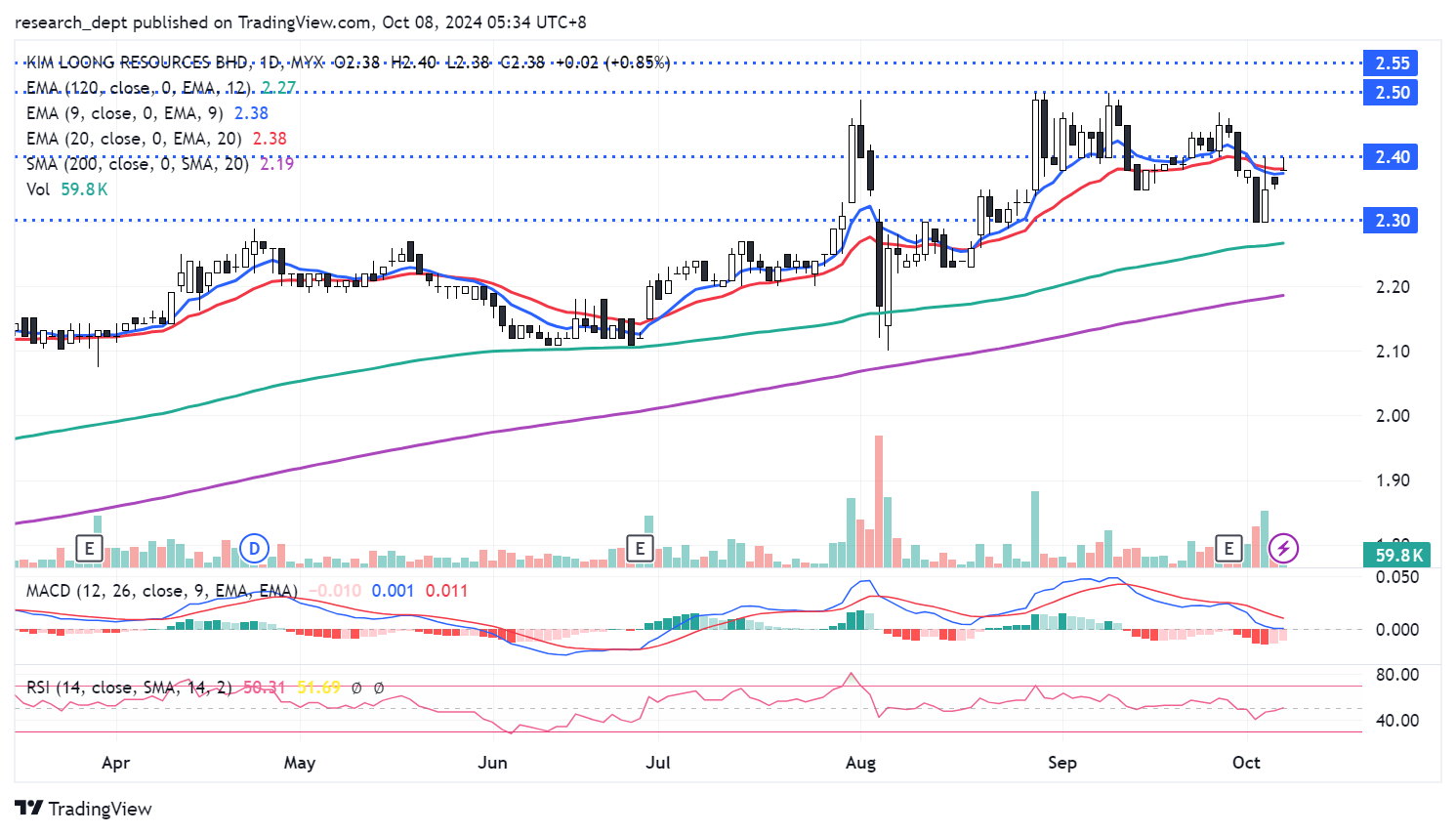Select the RSI indicator legend
This screenshot has height=834, width=1456.
(x=129, y=688)
